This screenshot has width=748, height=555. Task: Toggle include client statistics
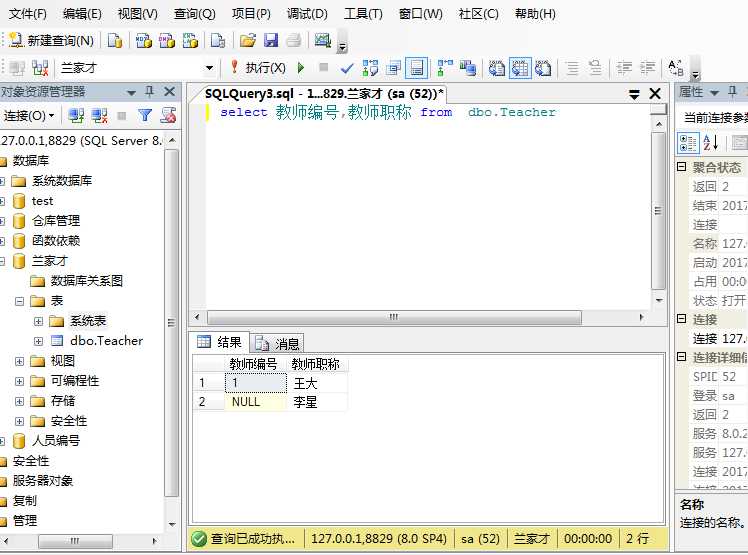pos(468,68)
